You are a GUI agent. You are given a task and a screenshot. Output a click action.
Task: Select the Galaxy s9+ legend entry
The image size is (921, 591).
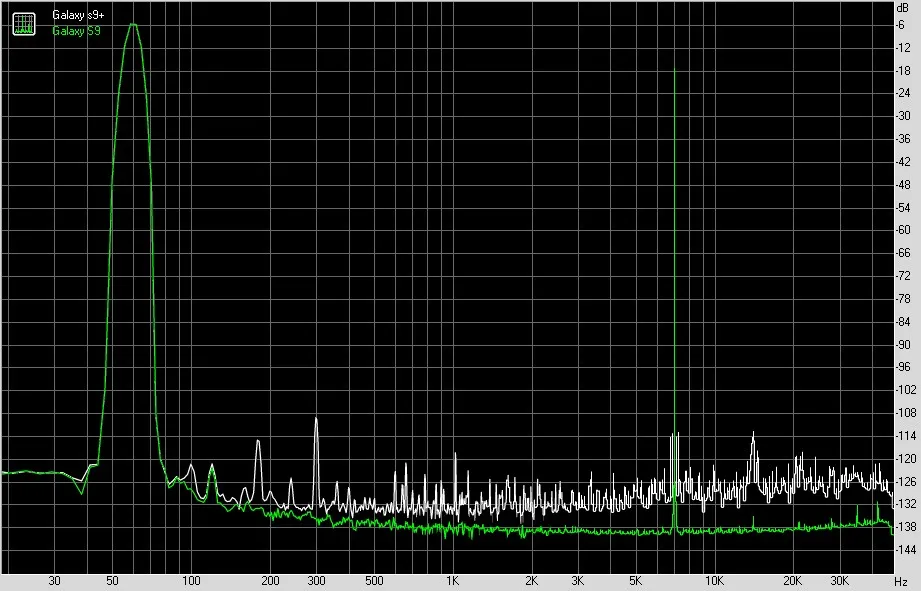pos(78,15)
